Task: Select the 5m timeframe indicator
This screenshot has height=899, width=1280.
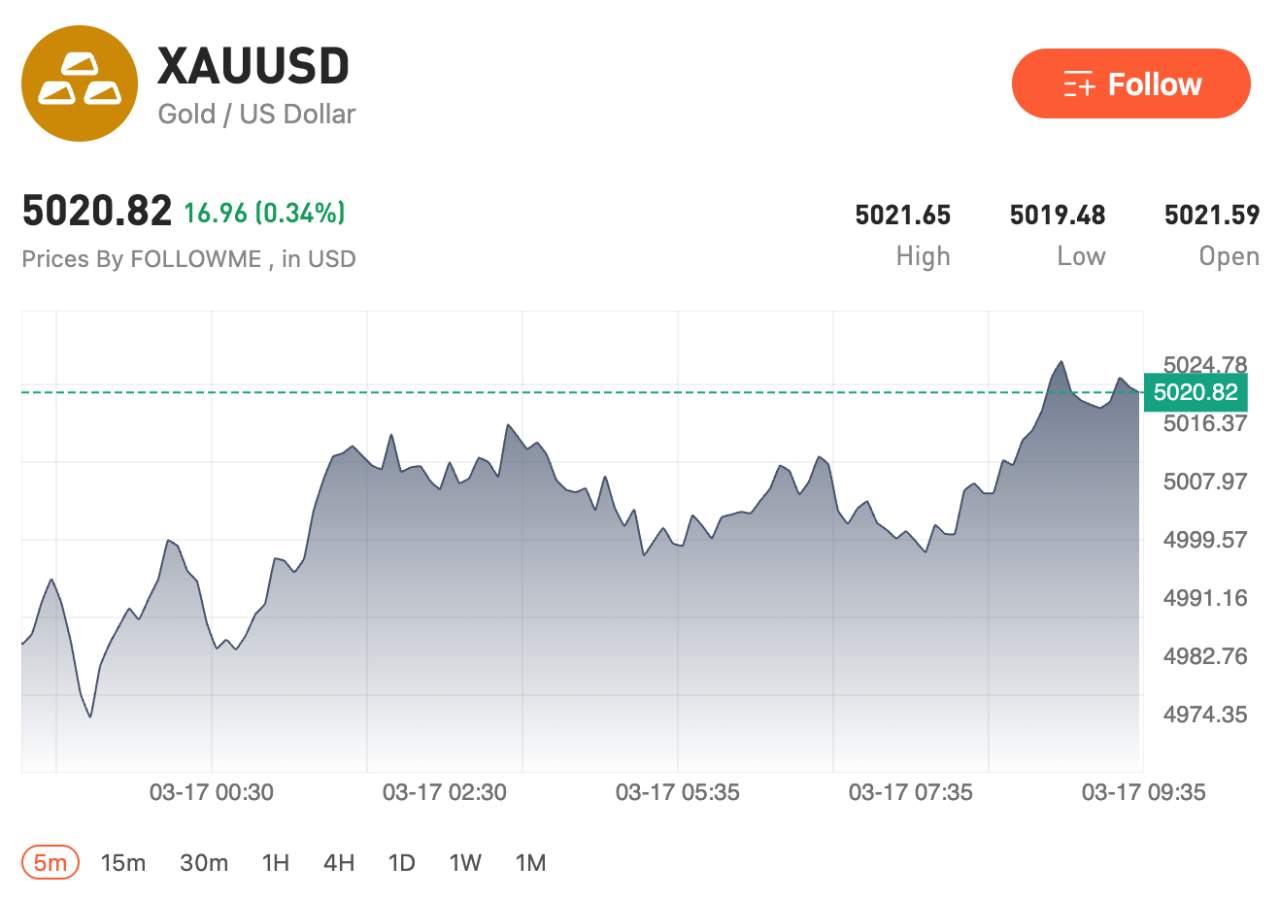Action: coord(47,861)
